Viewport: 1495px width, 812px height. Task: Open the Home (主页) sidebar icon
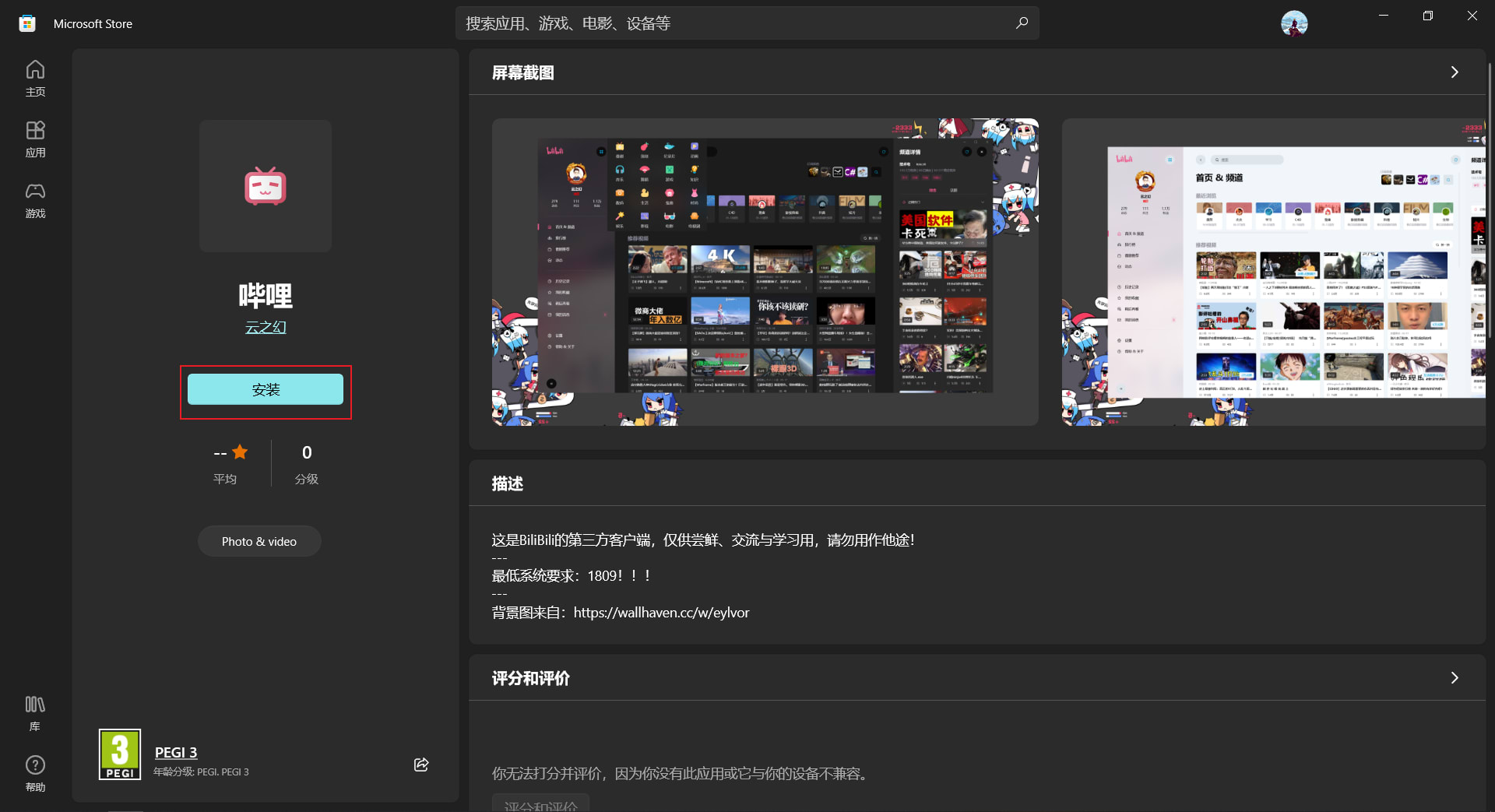(x=35, y=79)
